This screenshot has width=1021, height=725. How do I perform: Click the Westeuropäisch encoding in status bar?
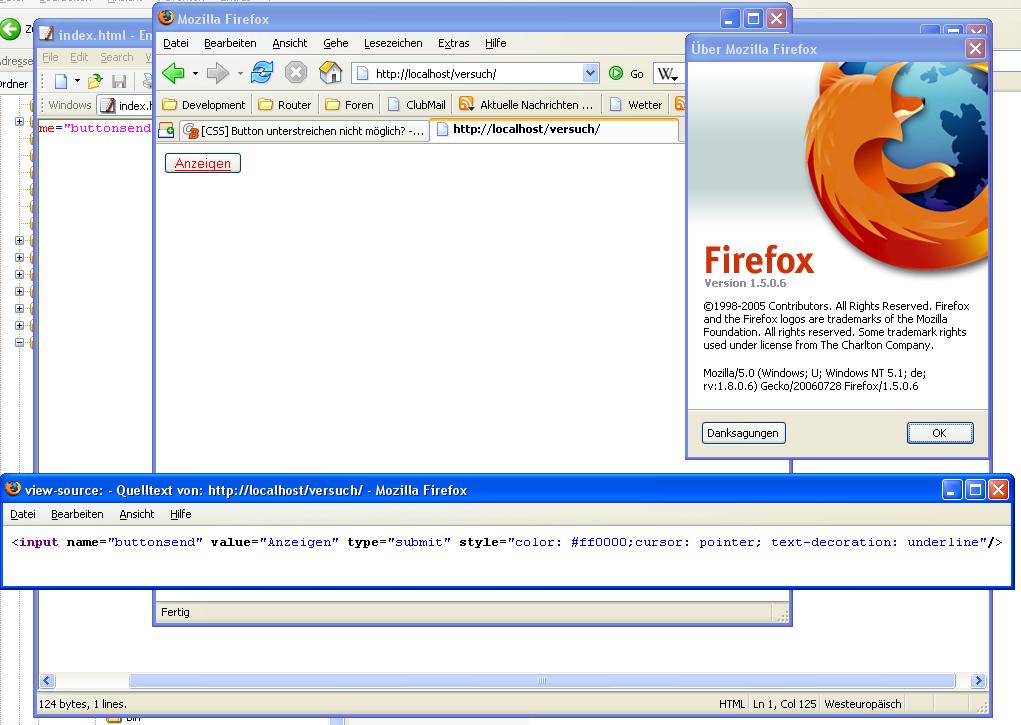point(863,704)
